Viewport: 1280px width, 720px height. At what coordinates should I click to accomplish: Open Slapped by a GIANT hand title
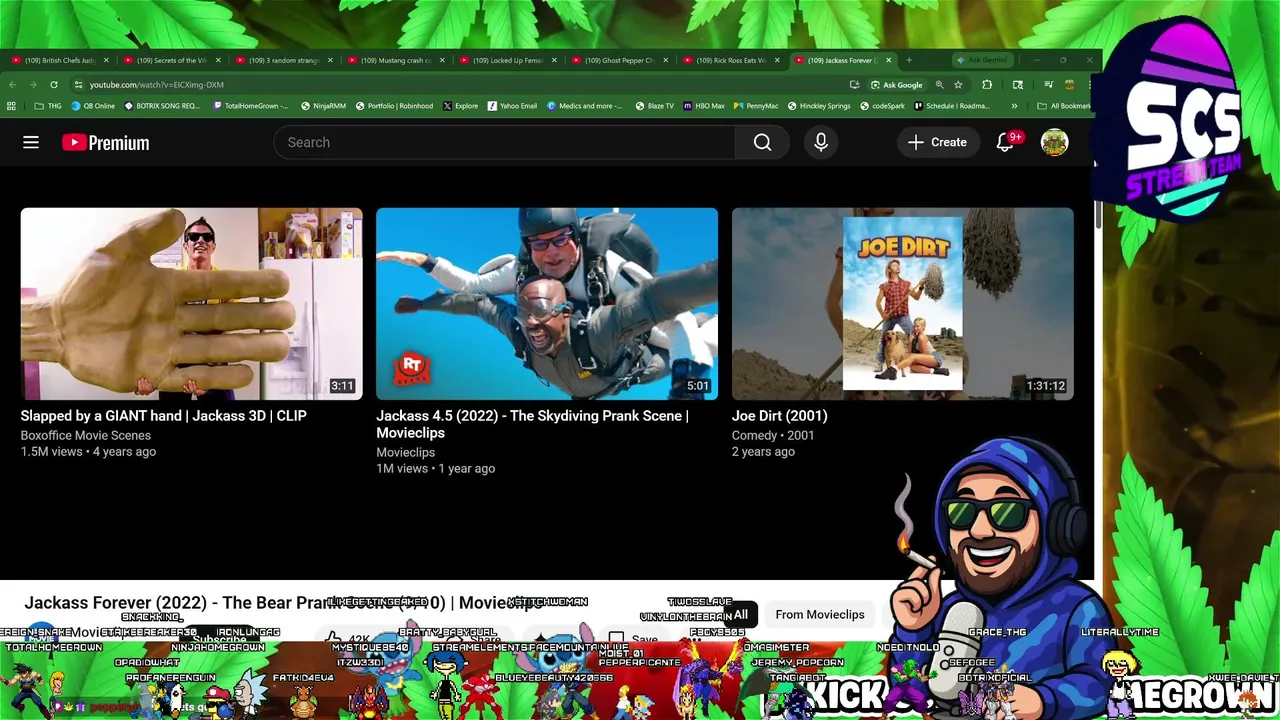[164, 416]
